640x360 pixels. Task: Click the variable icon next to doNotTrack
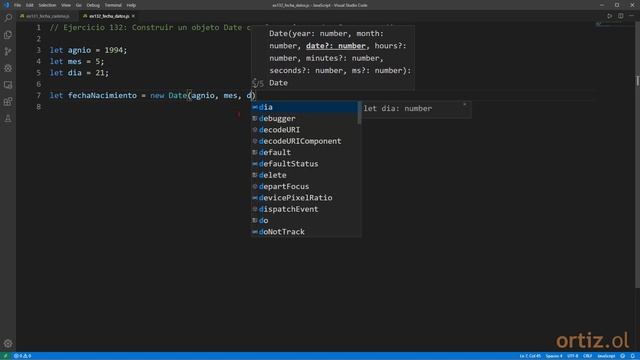tap(255, 232)
